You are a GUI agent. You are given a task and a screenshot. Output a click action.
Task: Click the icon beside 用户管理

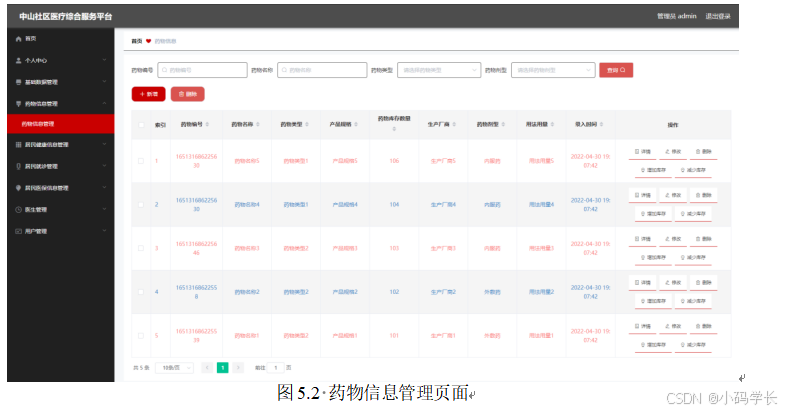[x=19, y=231]
